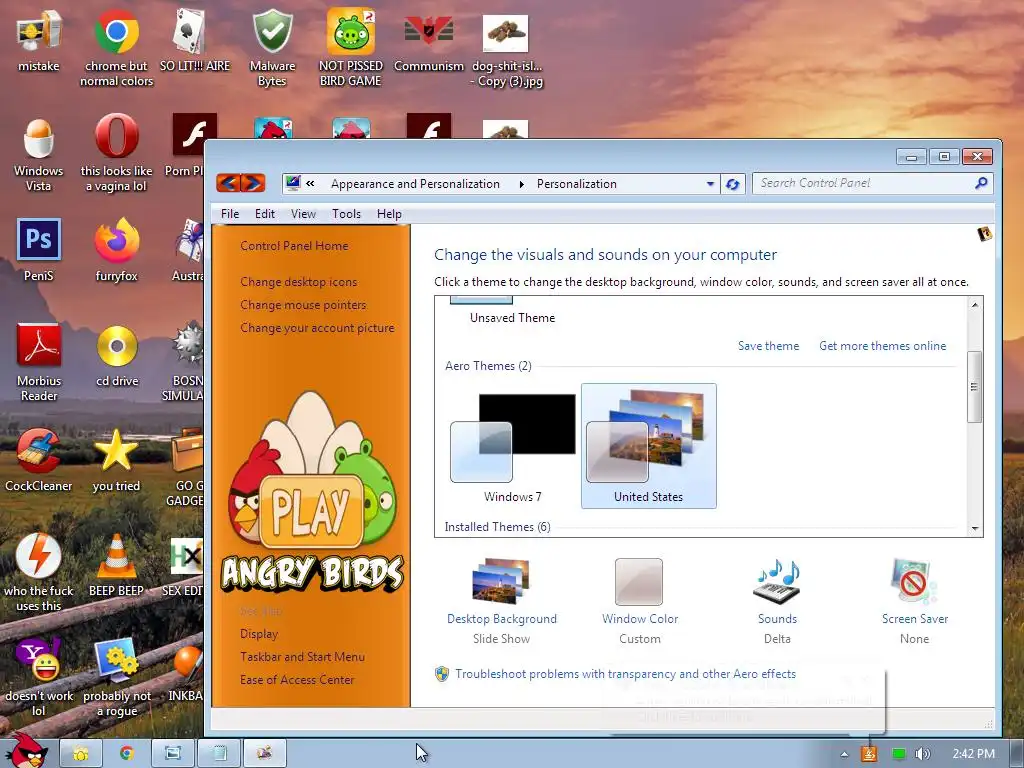Open 'probably not a rogue' desktop icon

[116, 660]
